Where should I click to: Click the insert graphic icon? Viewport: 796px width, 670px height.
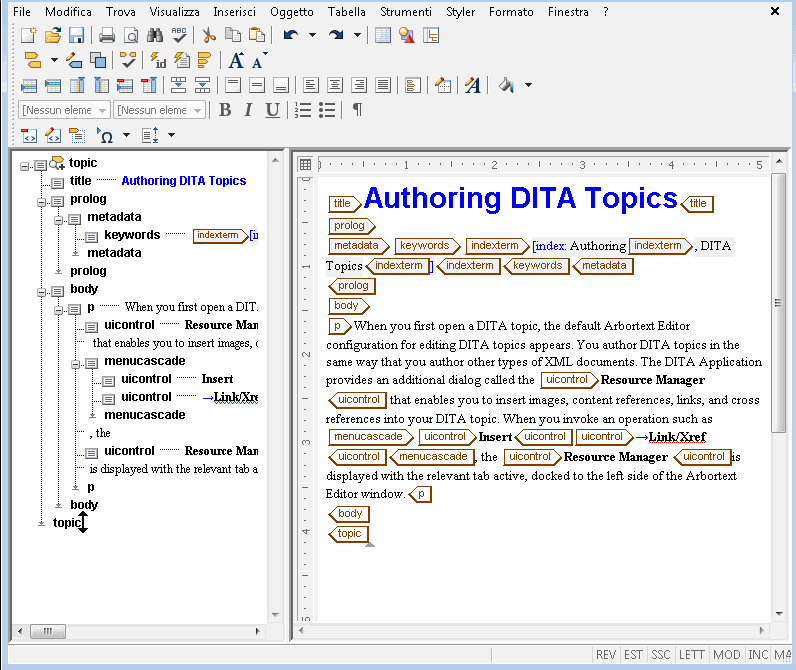(407, 35)
